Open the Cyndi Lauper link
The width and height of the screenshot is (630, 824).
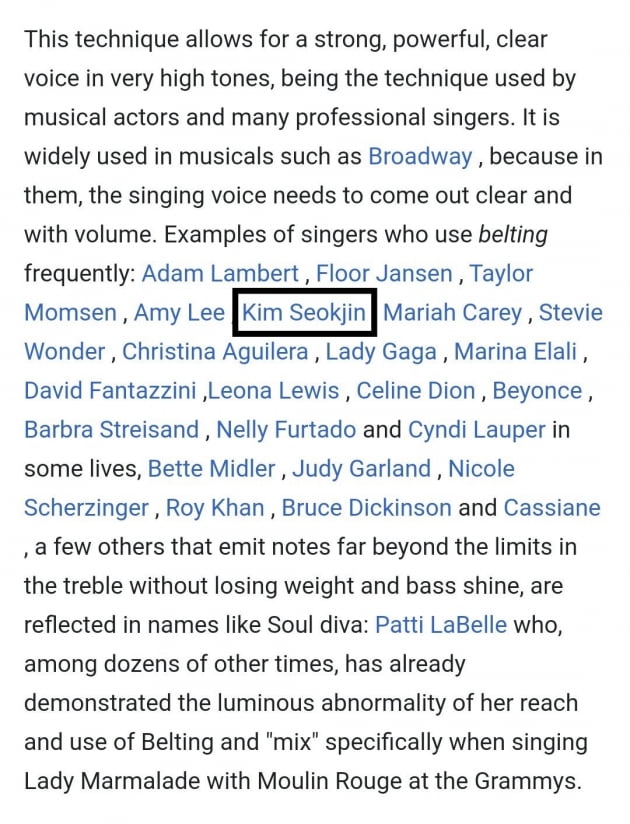(x=477, y=429)
